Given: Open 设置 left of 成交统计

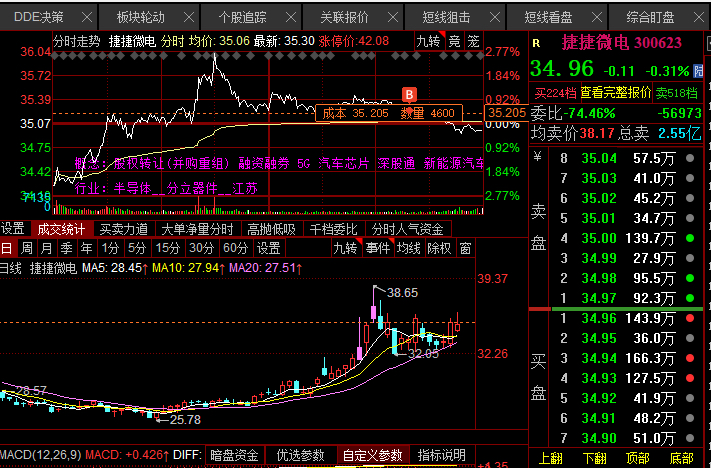Looking at the screenshot, I should (13, 229).
